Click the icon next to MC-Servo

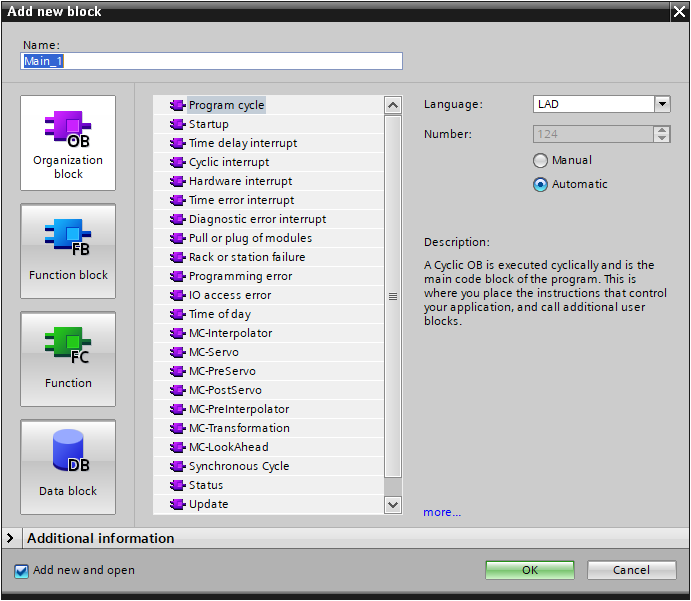177,352
